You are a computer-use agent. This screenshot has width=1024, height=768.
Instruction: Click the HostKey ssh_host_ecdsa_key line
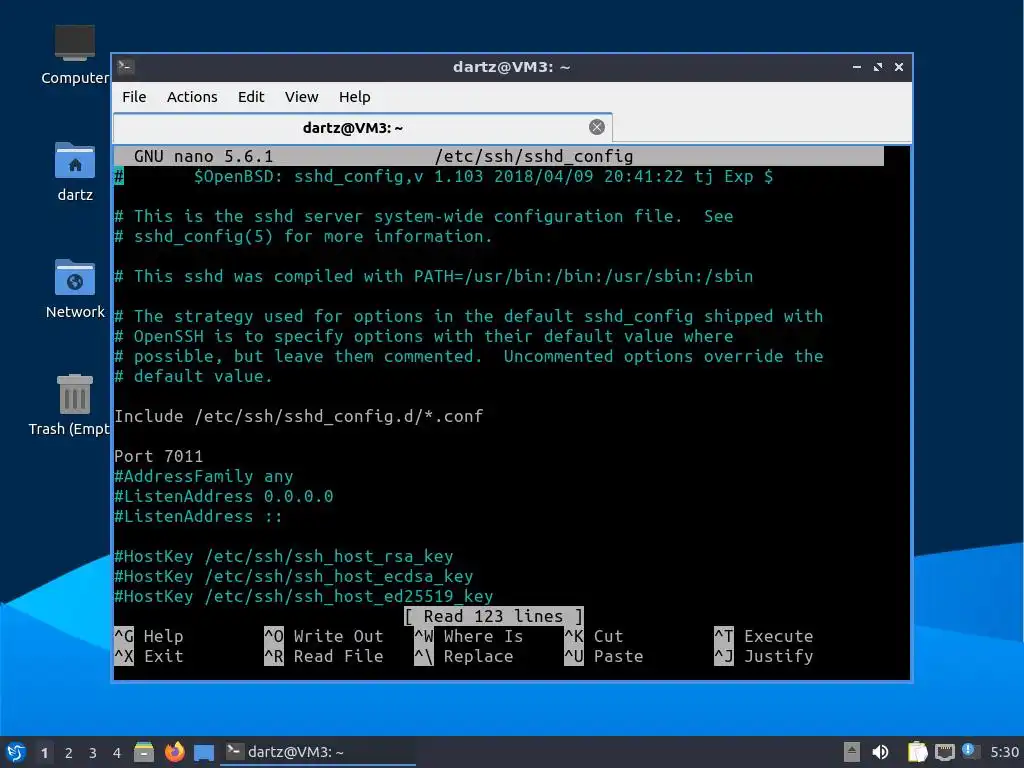point(294,576)
